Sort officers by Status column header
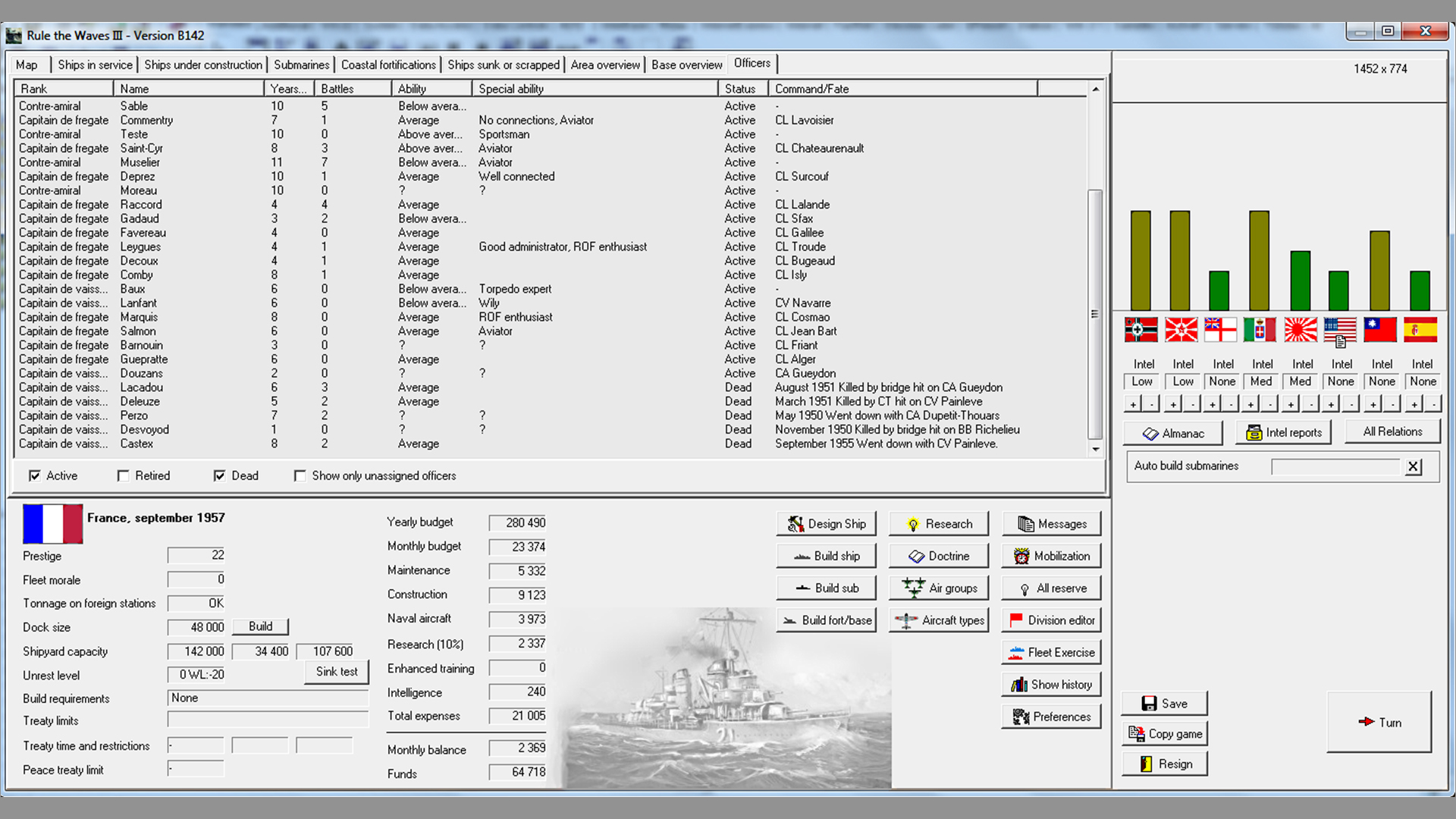 pos(742,89)
